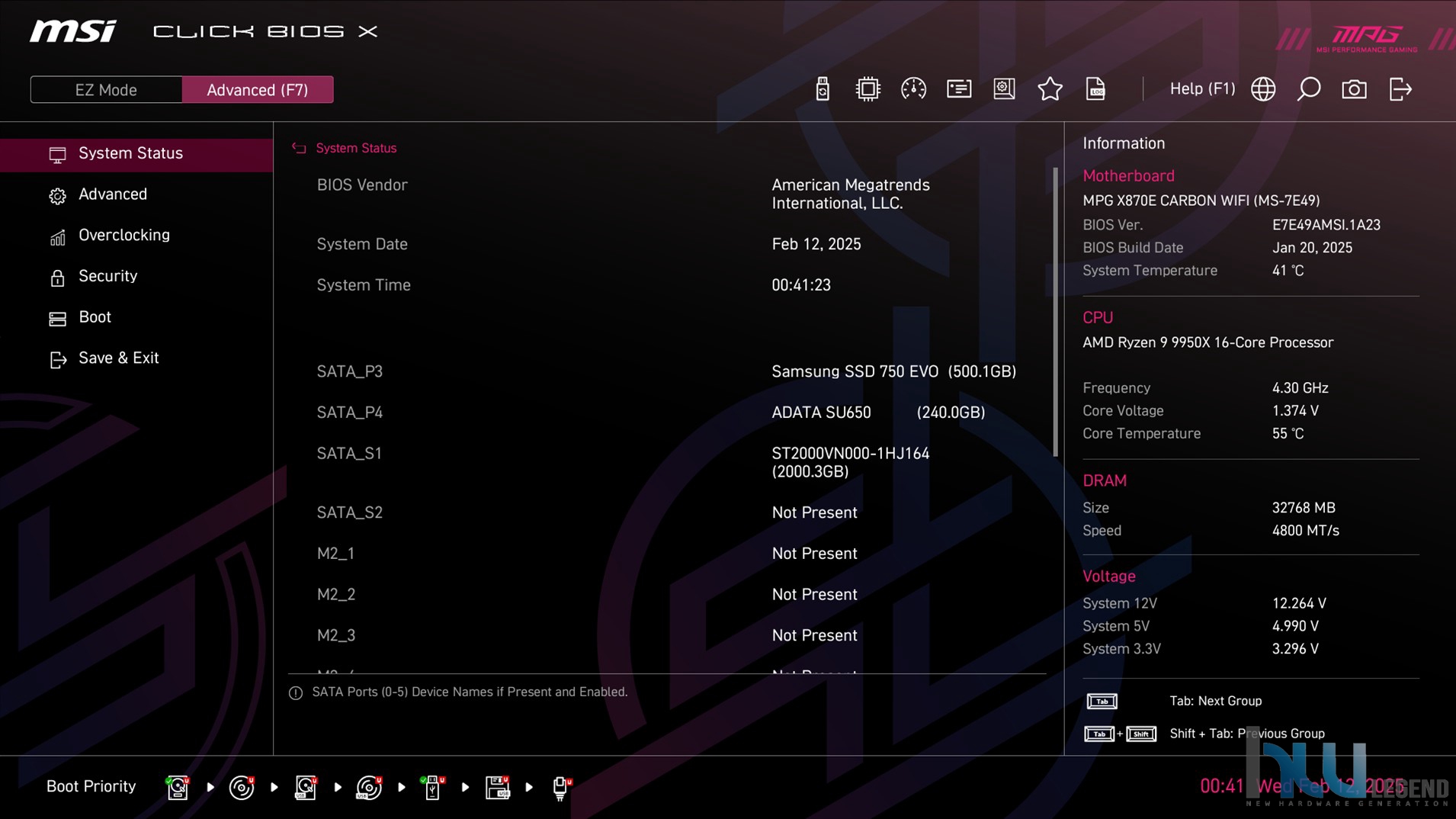The image size is (1456, 819).
Task: Click the exit arrow icon
Action: [x=1400, y=89]
